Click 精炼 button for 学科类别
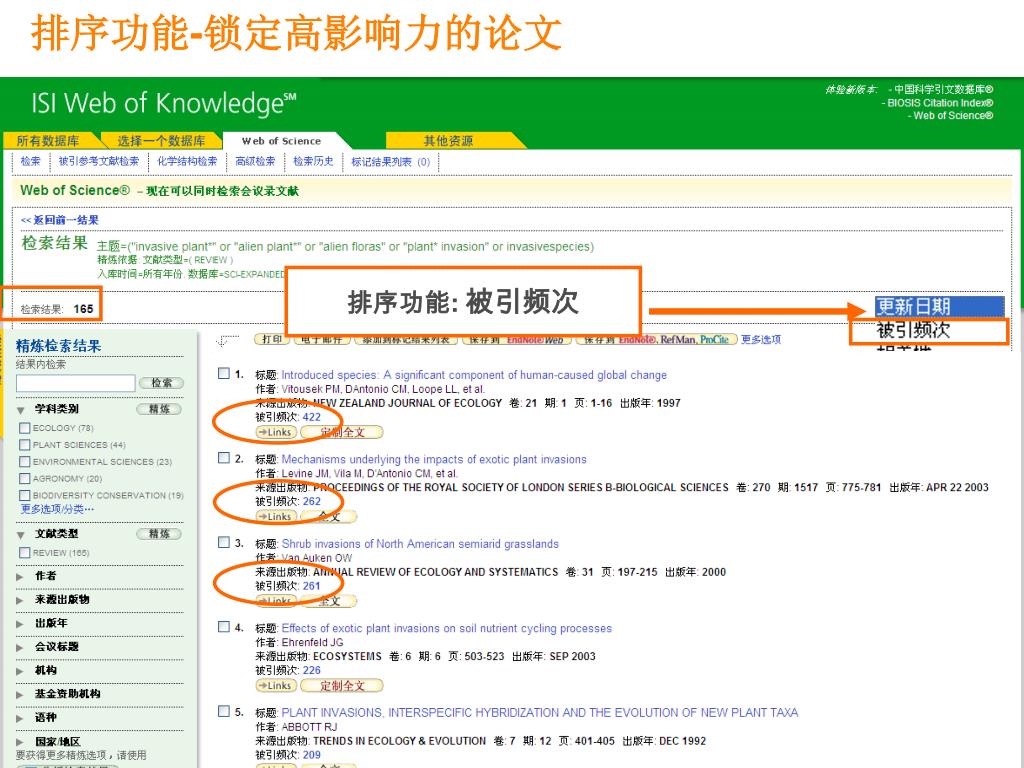This screenshot has height=768, width=1024. [159, 409]
